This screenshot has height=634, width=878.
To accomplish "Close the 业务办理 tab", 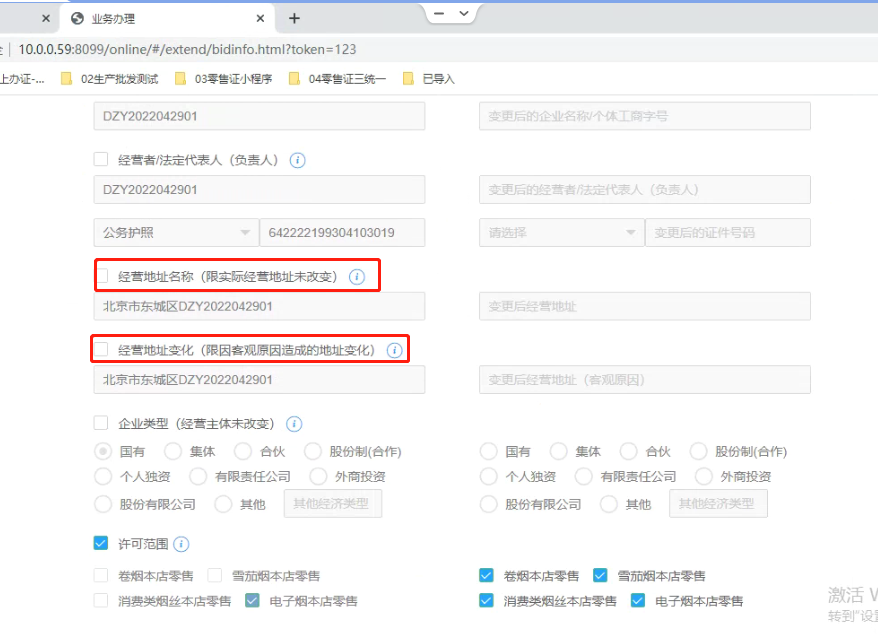I will [260, 18].
